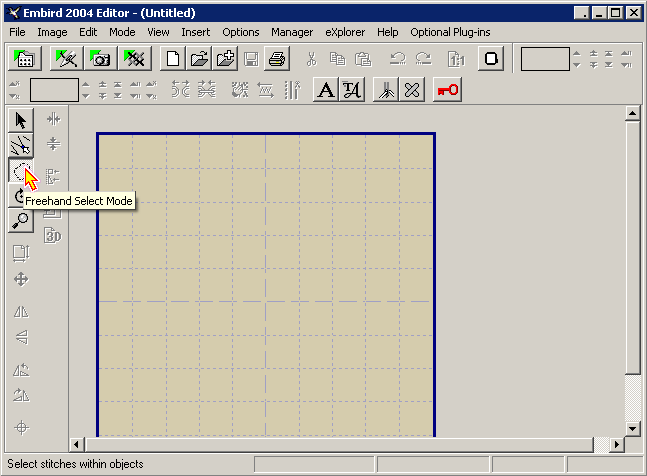Viewport: 647px width, 476px height.
Task: Open the eXplorer menu
Action: pos(345,32)
